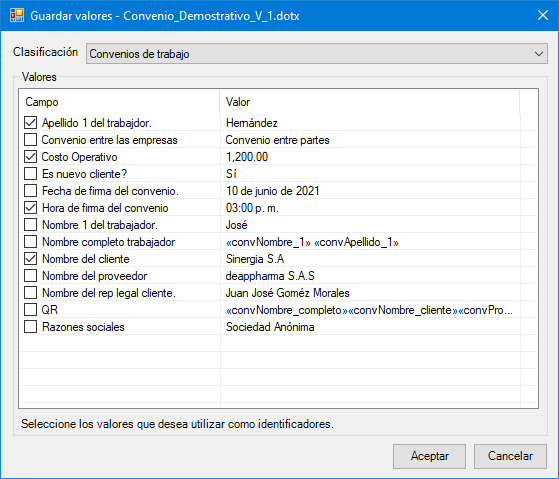This screenshot has height=479, width=559.
Task: Close the Guardar valores dialog
Action: point(543,15)
